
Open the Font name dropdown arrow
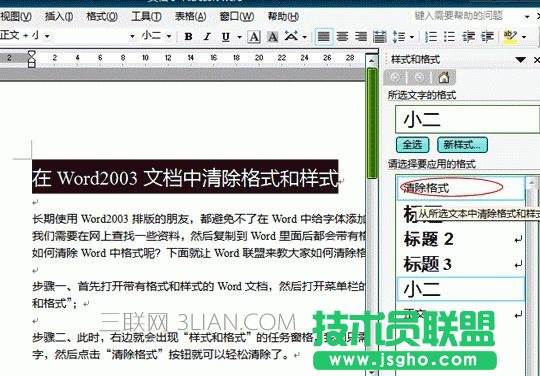point(132,36)
